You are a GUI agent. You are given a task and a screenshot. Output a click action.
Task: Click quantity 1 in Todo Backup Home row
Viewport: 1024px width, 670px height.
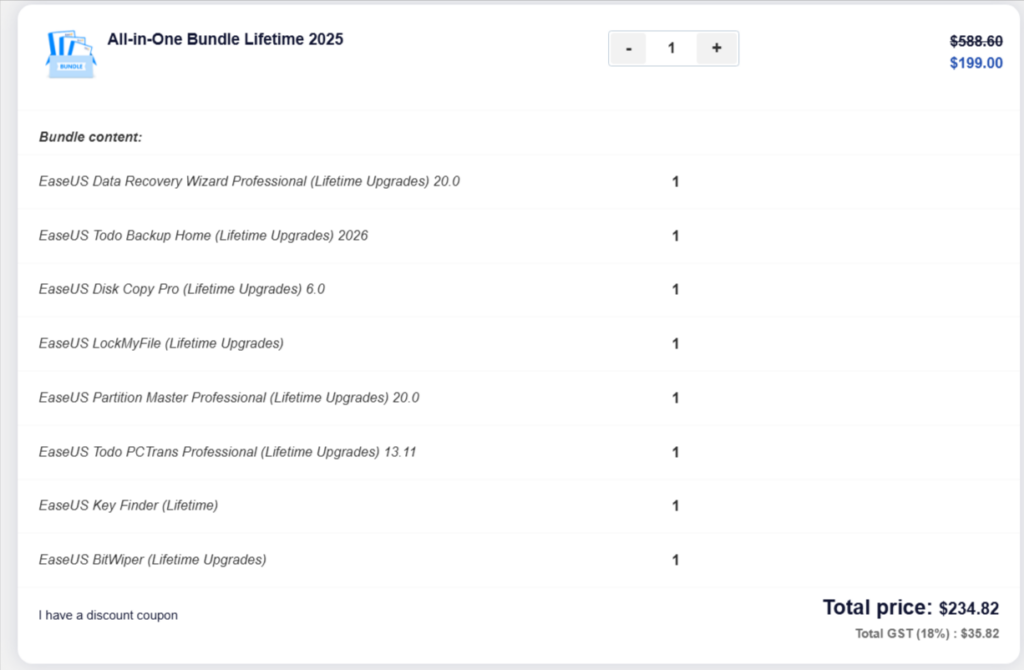coord(675,236)
